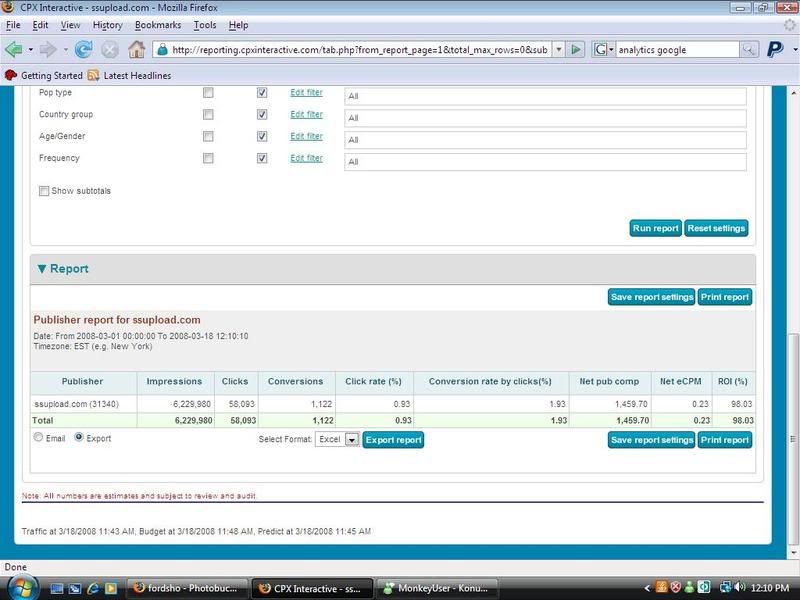The image size is (800, 600).
Task: Collapse the Report section
Action: point(42,269)
